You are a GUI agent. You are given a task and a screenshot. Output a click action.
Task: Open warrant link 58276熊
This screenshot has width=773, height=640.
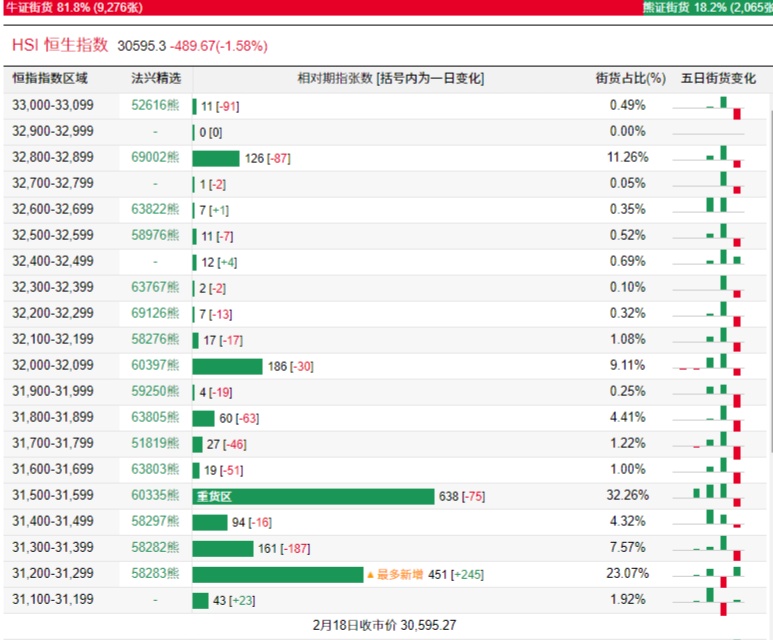155,339
